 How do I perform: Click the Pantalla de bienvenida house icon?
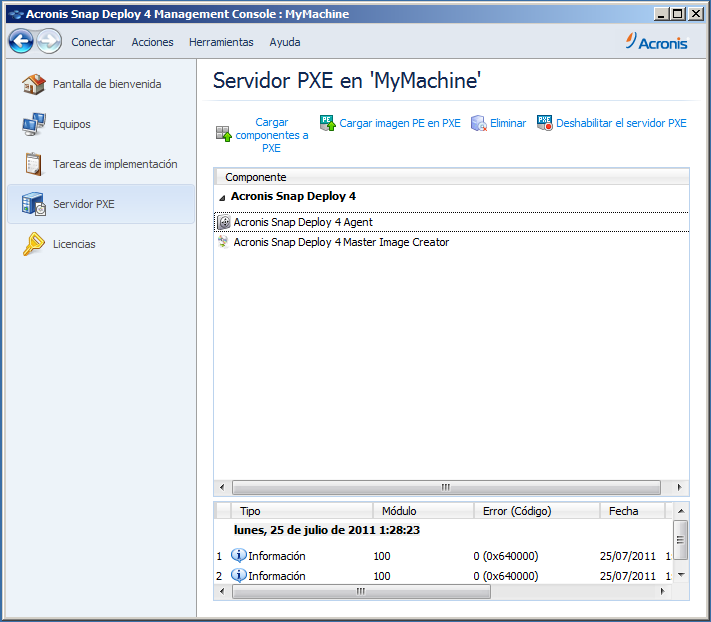[34, 84]
